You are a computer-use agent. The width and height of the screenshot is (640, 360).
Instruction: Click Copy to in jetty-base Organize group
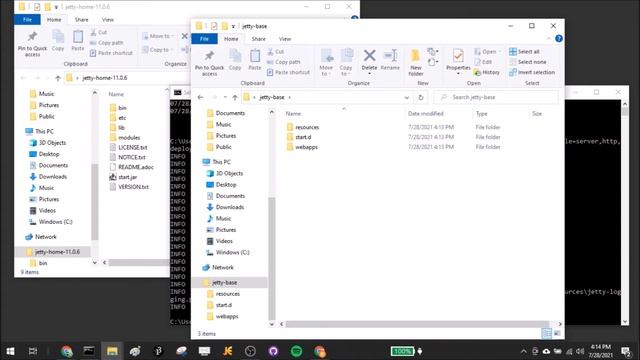[346, 62]
